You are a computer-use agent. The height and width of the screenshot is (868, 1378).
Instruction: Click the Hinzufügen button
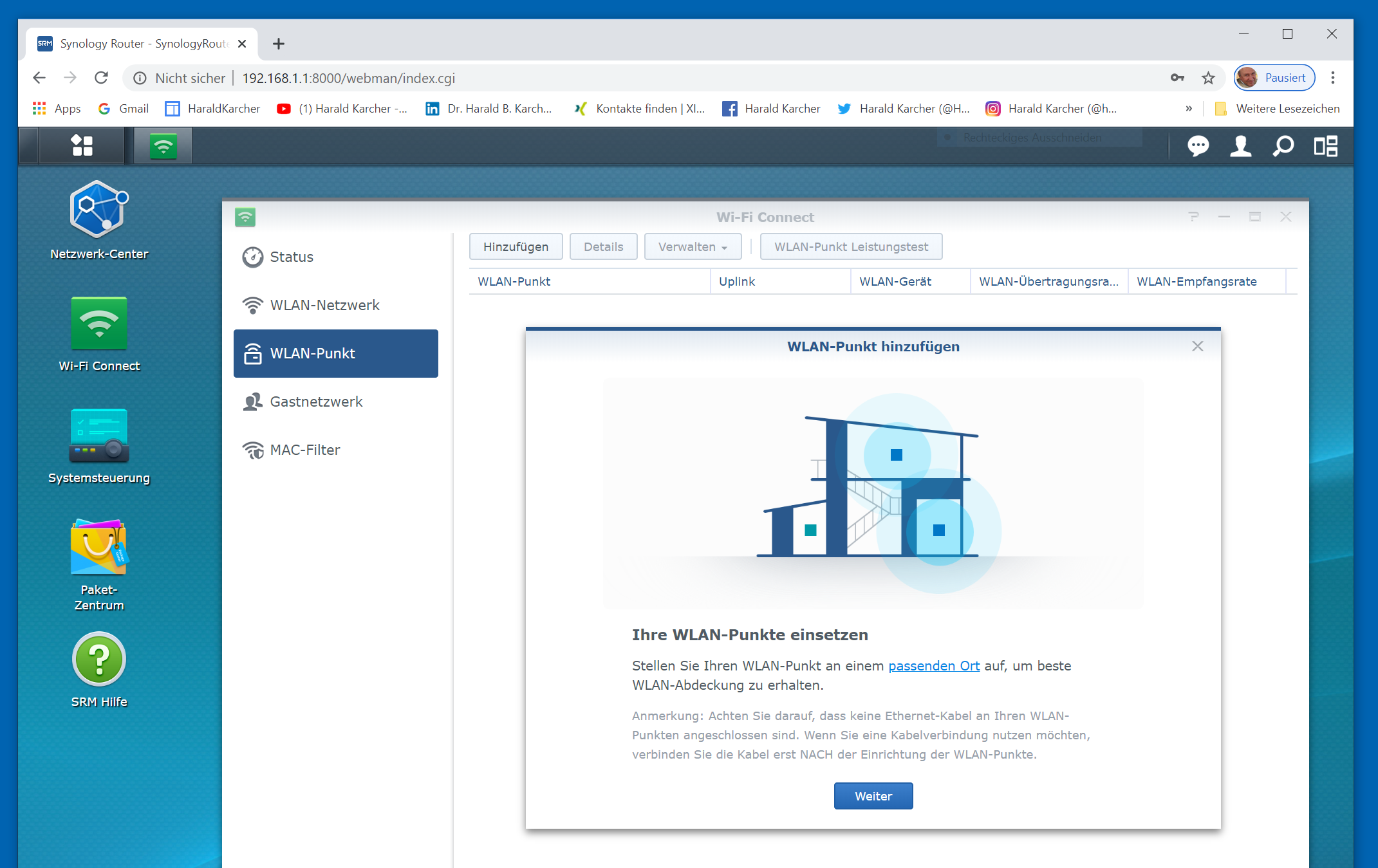click(516, 247)
